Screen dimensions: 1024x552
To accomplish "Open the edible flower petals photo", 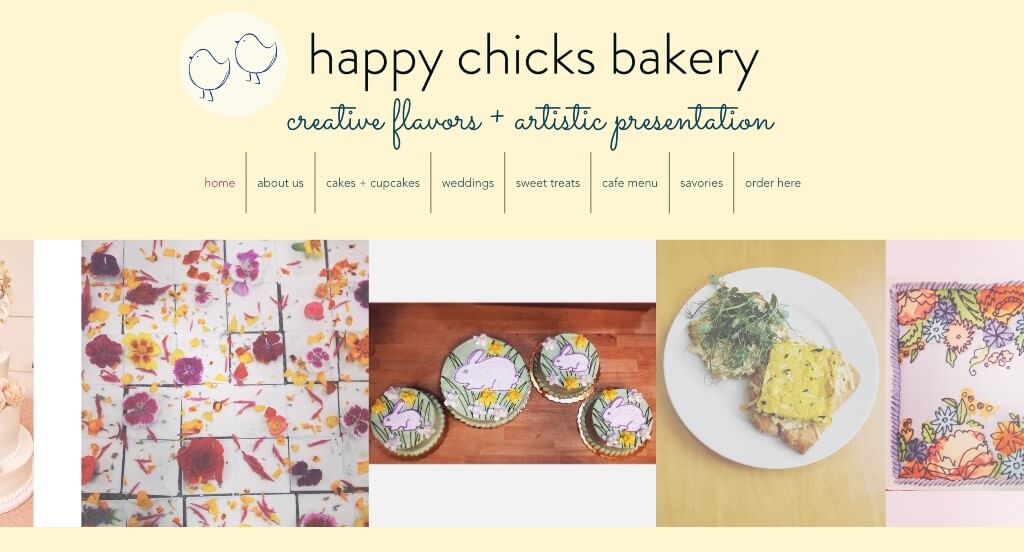I will 225,383.
